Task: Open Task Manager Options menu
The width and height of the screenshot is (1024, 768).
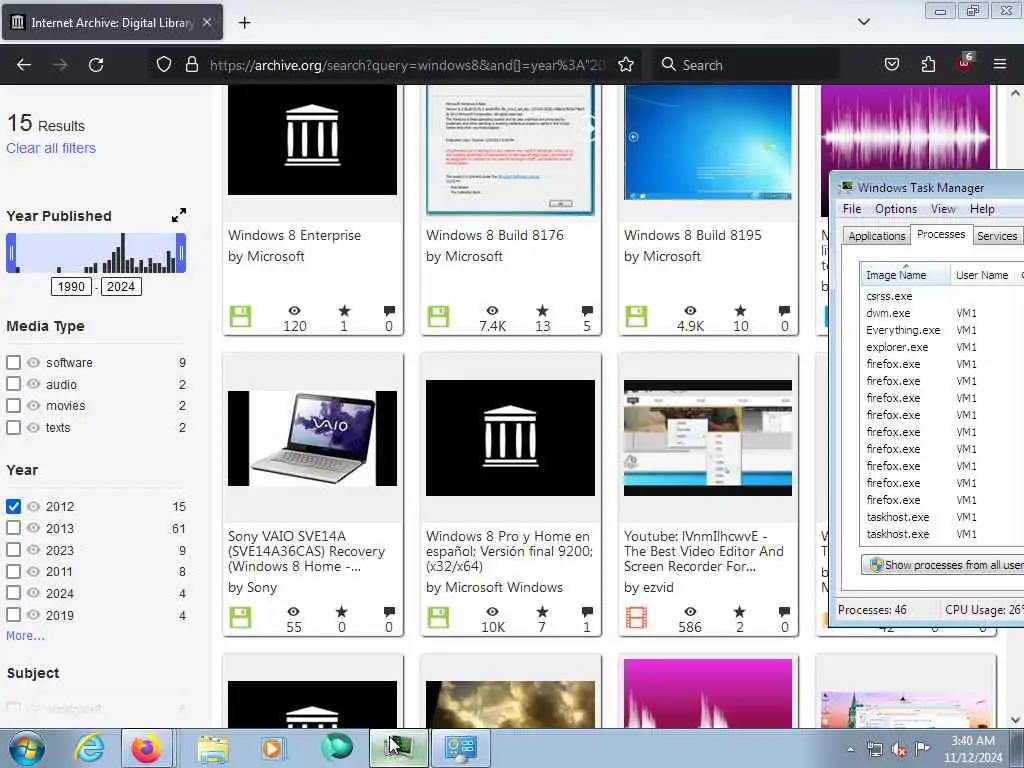Action: click(895, 209)
